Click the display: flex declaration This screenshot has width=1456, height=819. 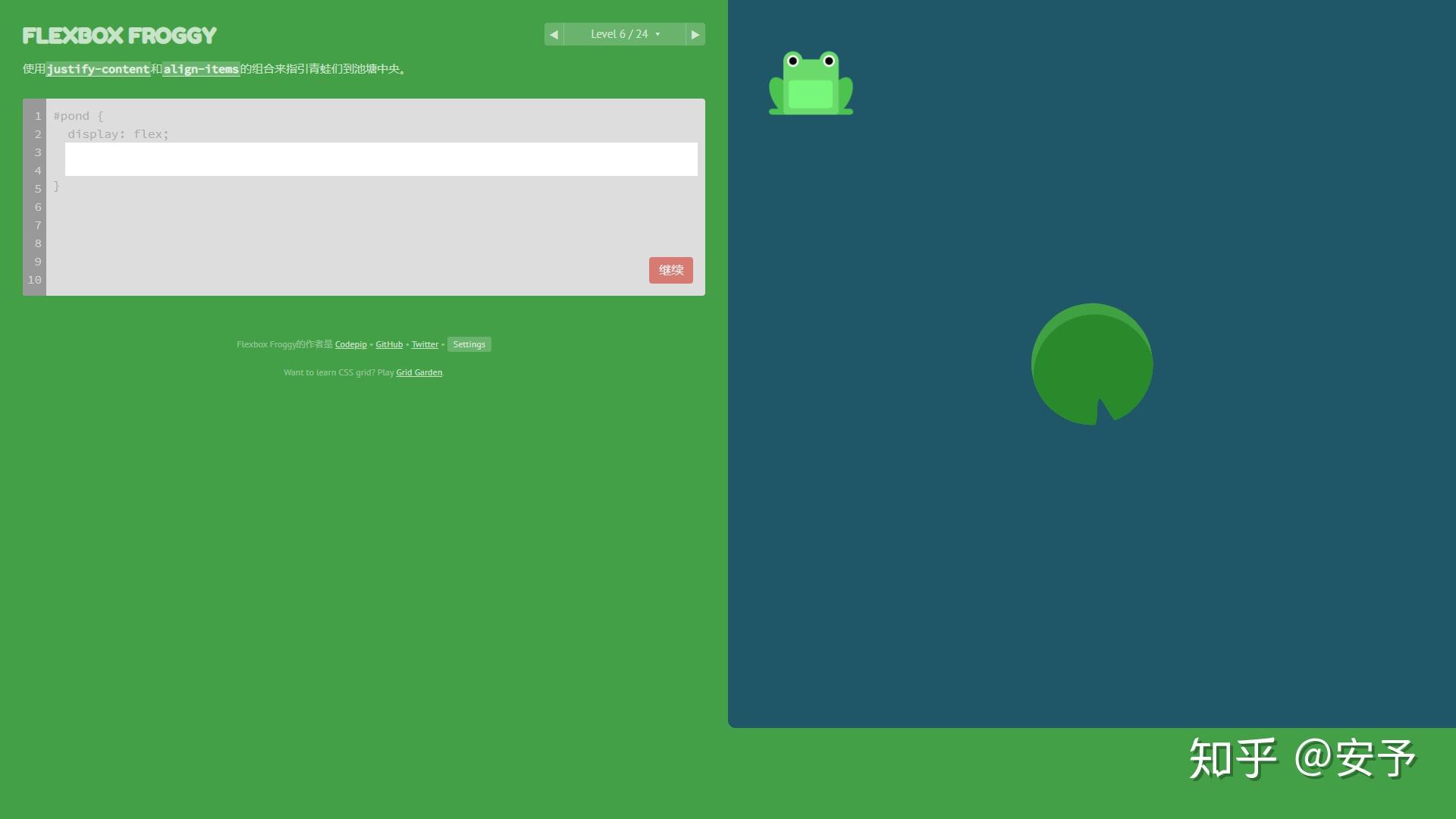coord(119,133)
